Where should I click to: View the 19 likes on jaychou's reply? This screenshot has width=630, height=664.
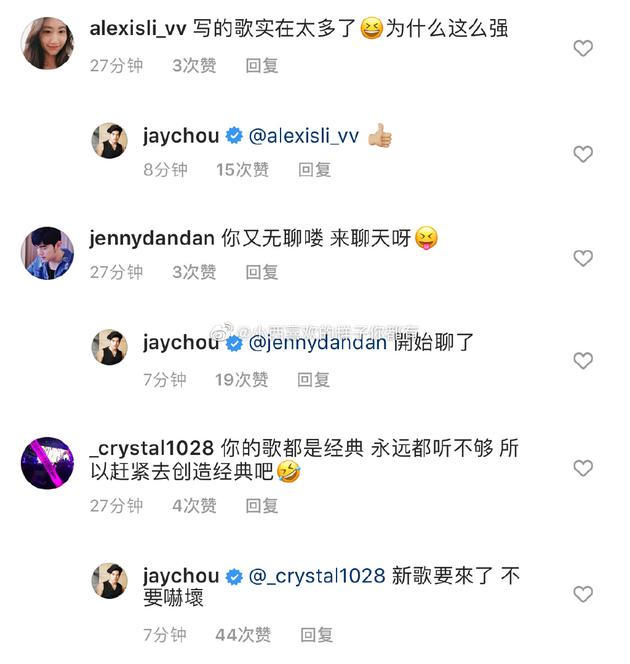241,380
